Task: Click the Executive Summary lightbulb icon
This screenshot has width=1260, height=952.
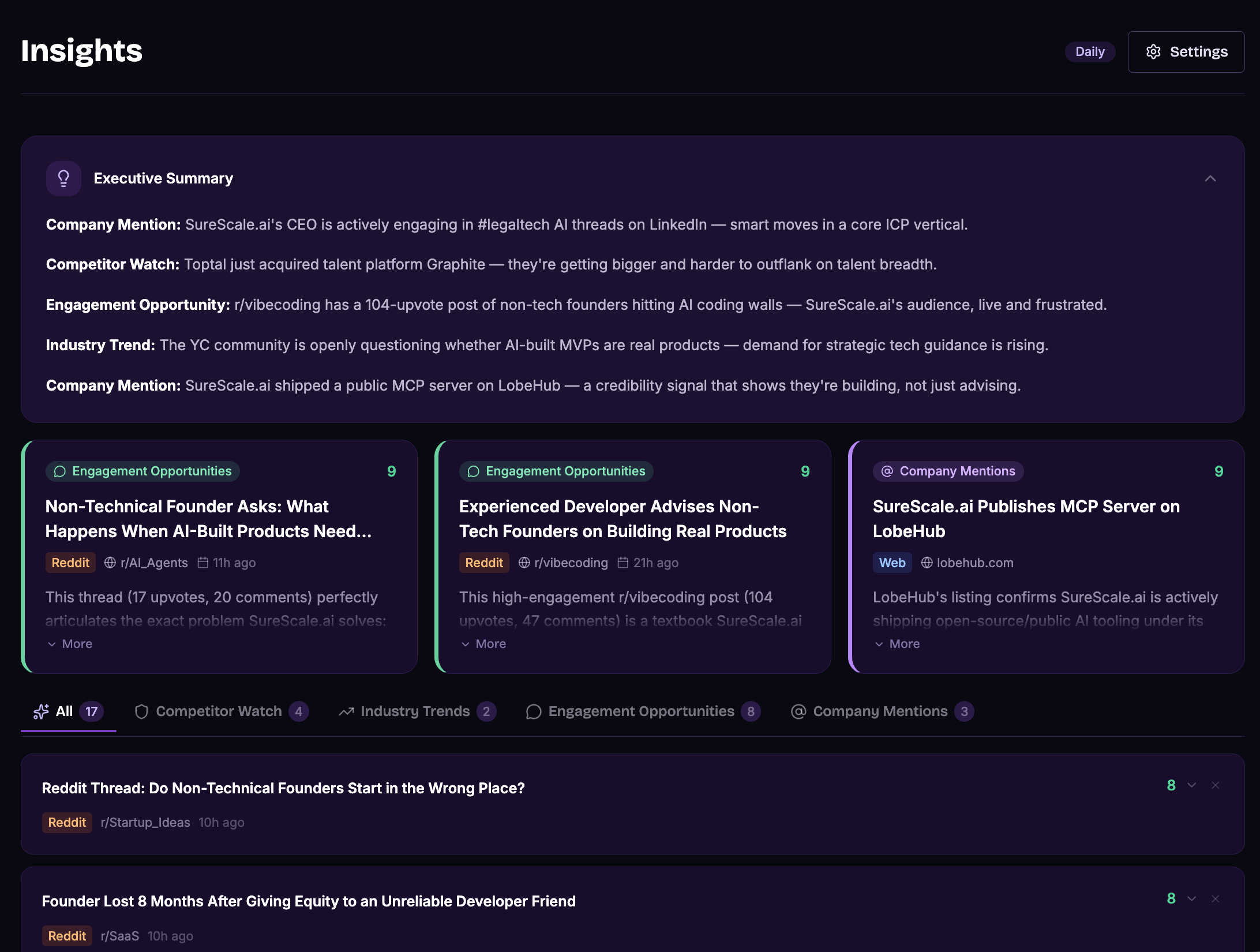Action: tap(63, 178)
